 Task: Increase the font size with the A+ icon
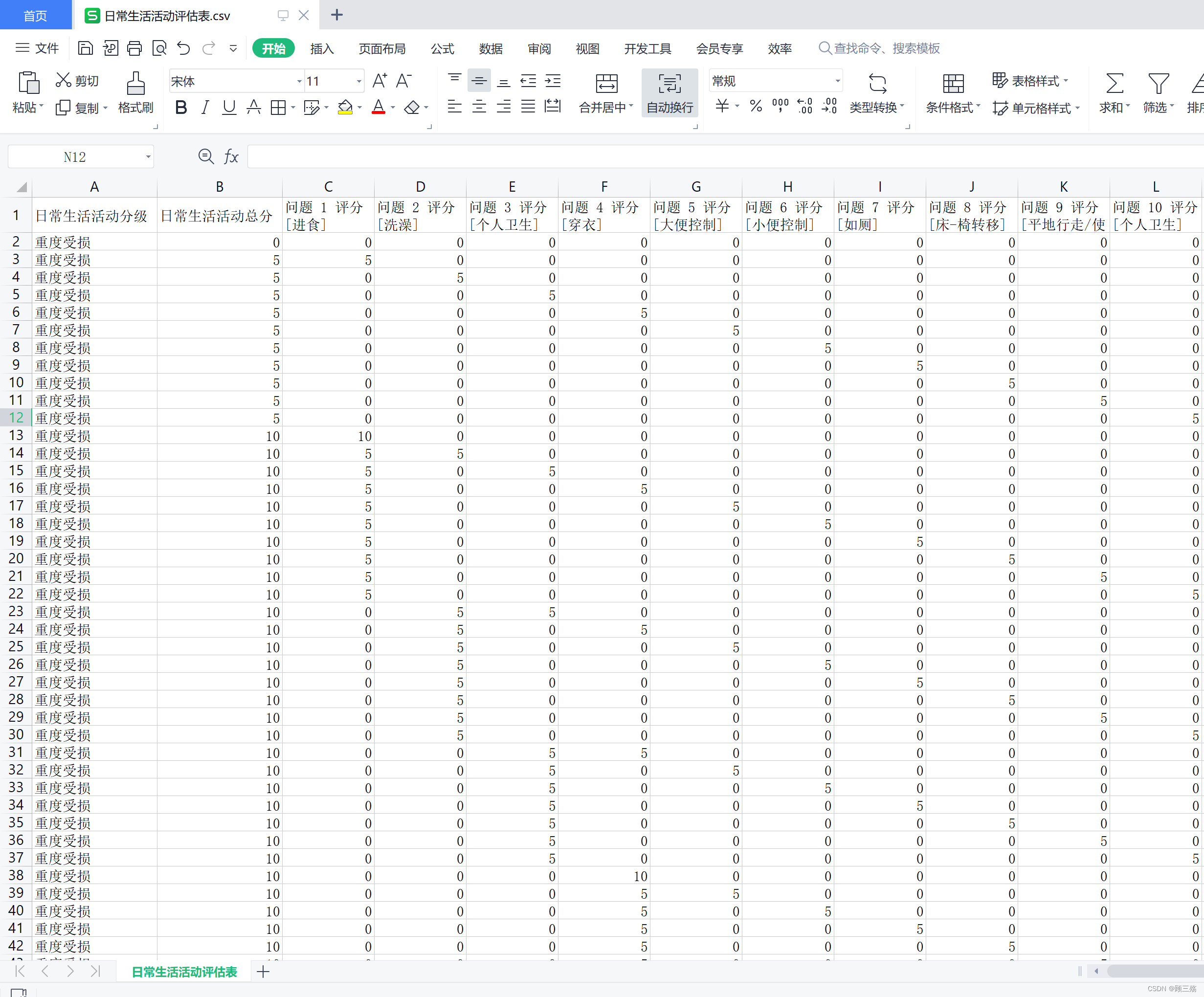point(379,81)
